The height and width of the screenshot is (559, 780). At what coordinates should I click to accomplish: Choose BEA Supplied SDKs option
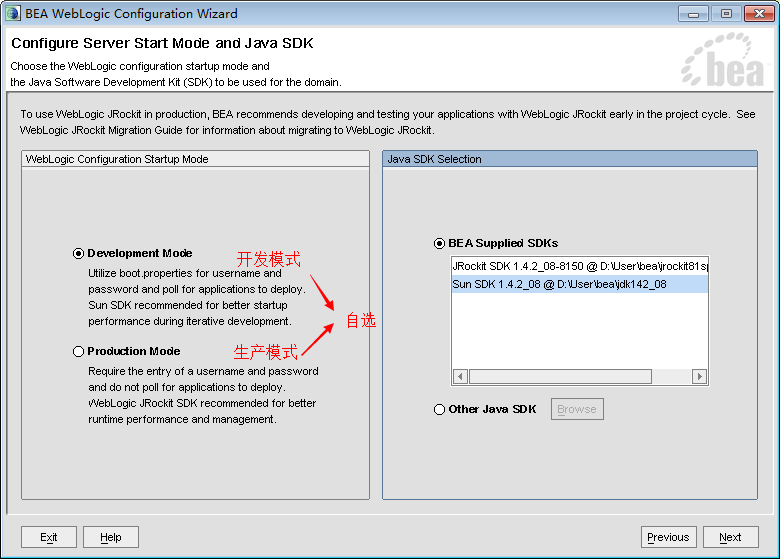(x=440, y=243)
